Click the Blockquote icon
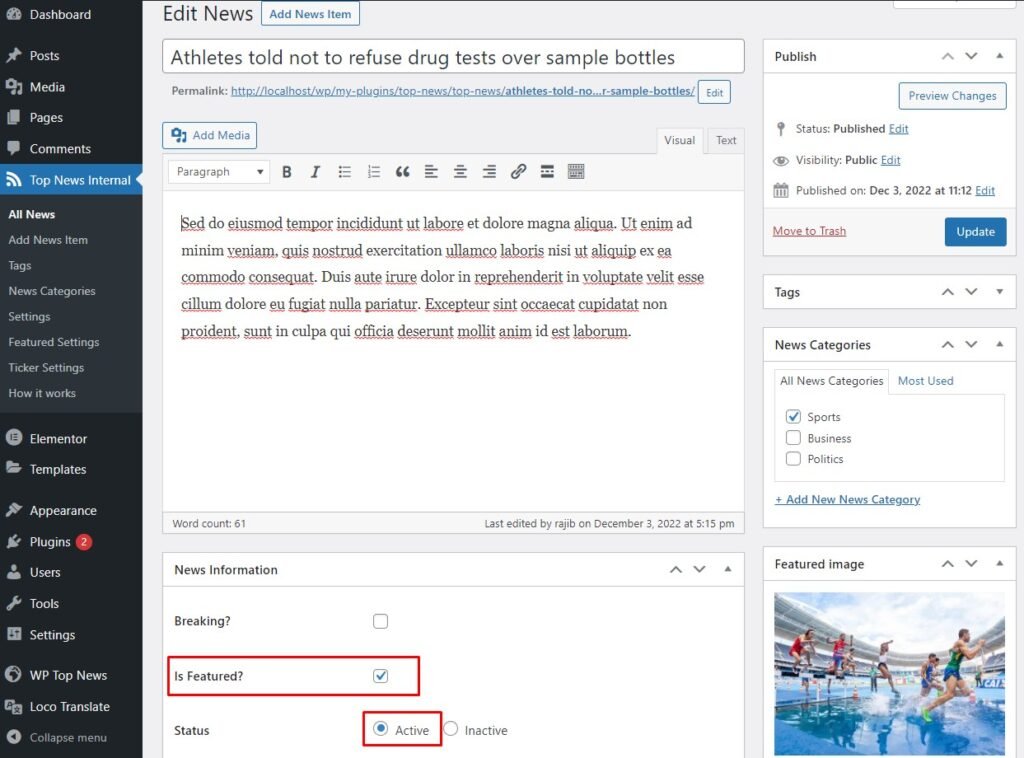 (402, 172)
